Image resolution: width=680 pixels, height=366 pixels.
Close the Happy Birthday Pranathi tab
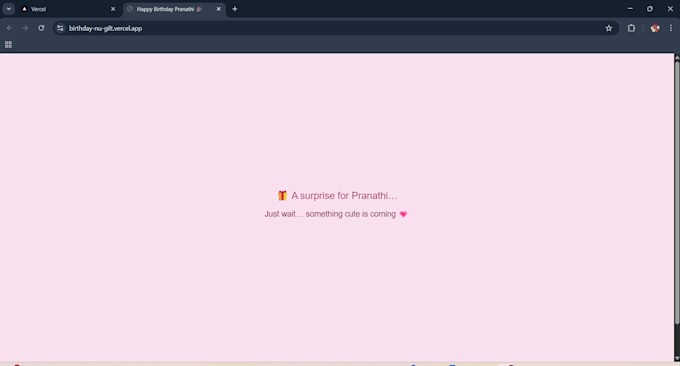click(x=219, y=9)
